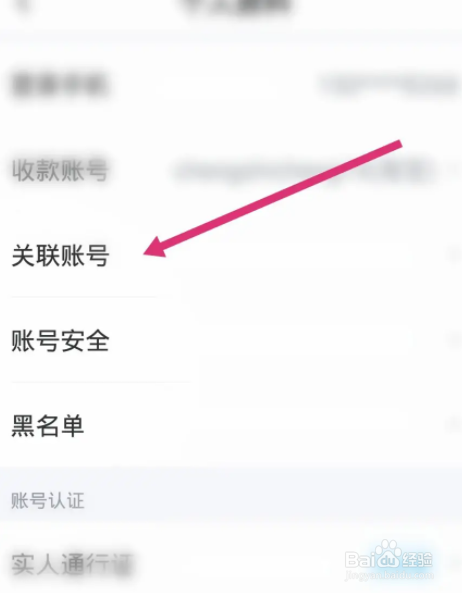This screenshot has width=462, height=593.
Task: Click the 经验 watermark text
Action: tap(417, 560)
